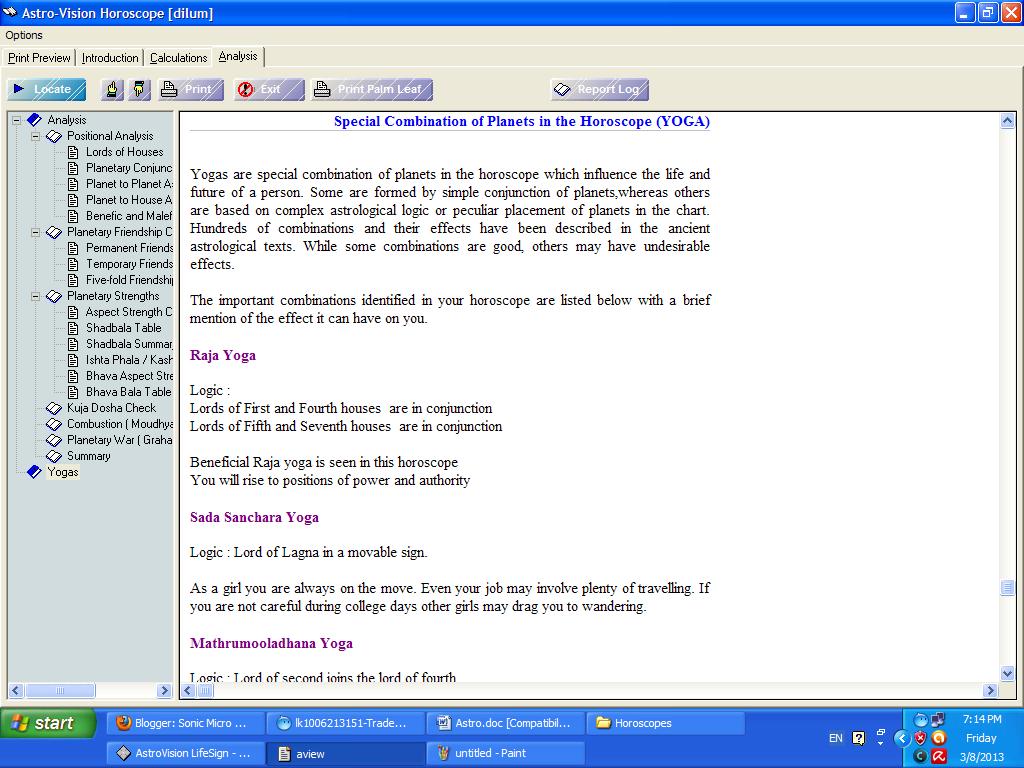Click Planetary Strengths book icon
Viewport: 1024px width, 768px height.
pos(54,296)
